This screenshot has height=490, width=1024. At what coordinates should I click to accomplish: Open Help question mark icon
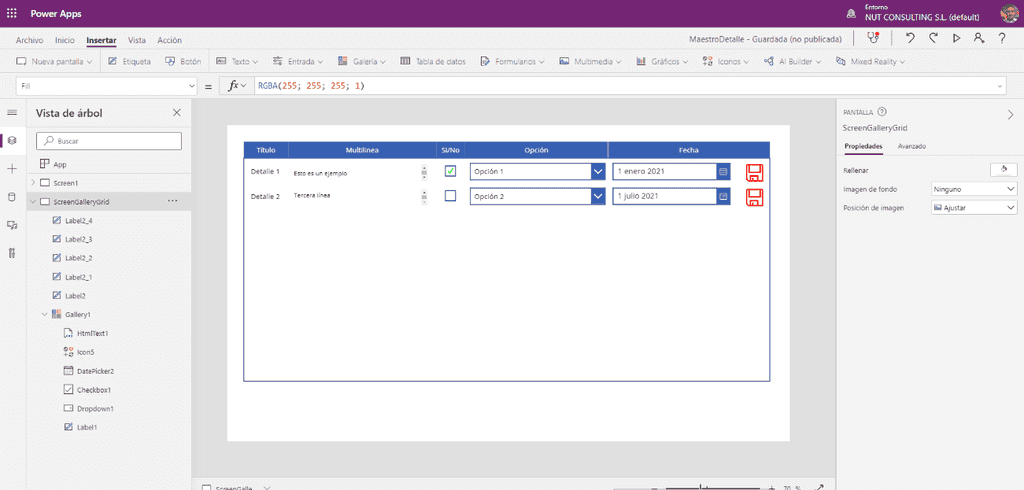pos(1001,39)
